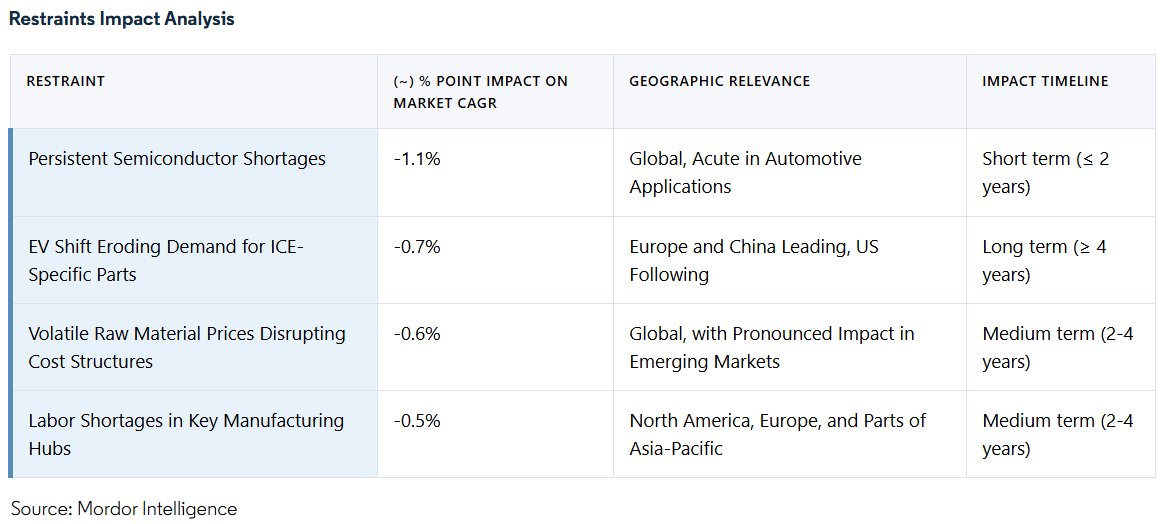
Task: Click the -0.6% impact value
Action: (x=417, y=334)
